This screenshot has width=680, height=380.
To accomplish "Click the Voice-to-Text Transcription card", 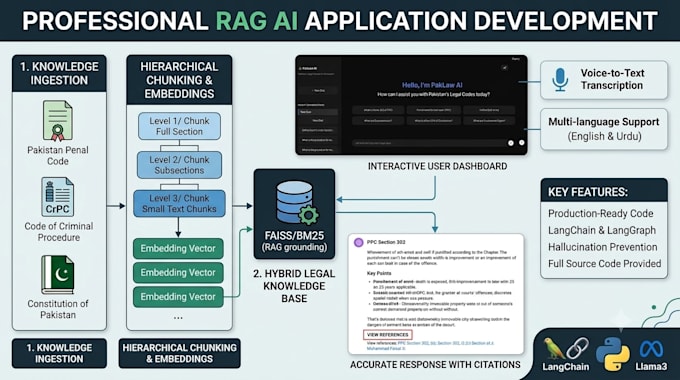I will click(x=604, y=80).
